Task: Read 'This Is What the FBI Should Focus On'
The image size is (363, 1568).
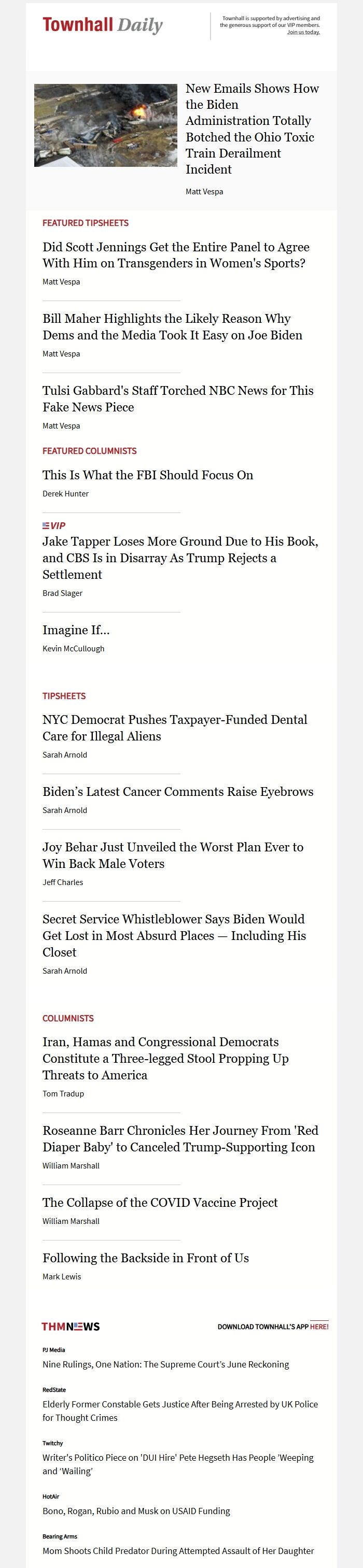Action: pos(148,475)
